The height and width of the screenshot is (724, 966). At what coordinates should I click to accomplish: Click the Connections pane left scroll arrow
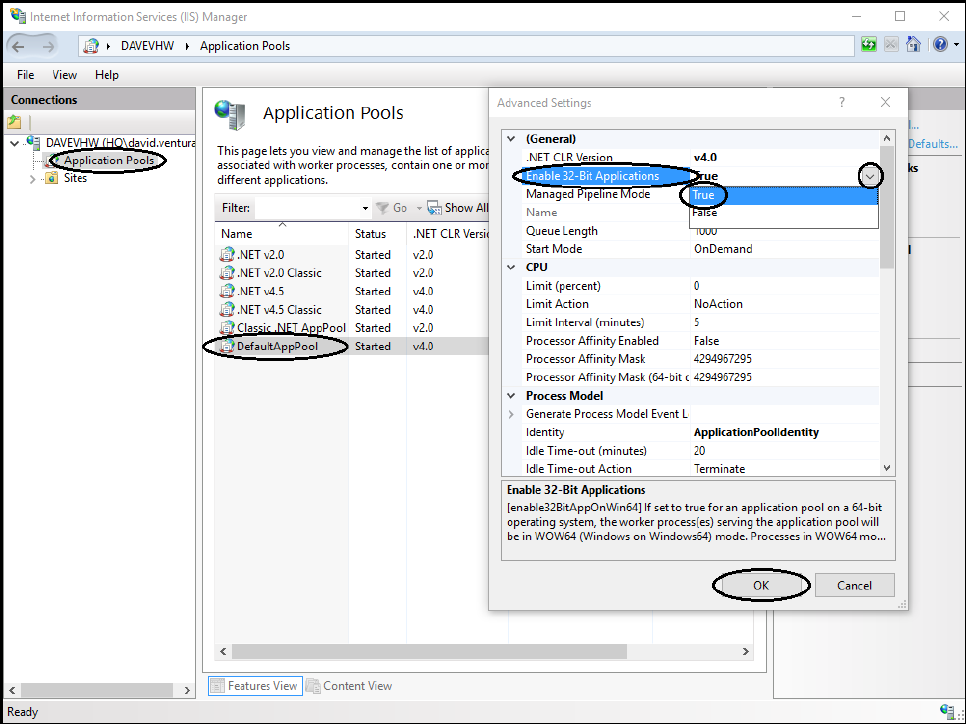(12, 690)
